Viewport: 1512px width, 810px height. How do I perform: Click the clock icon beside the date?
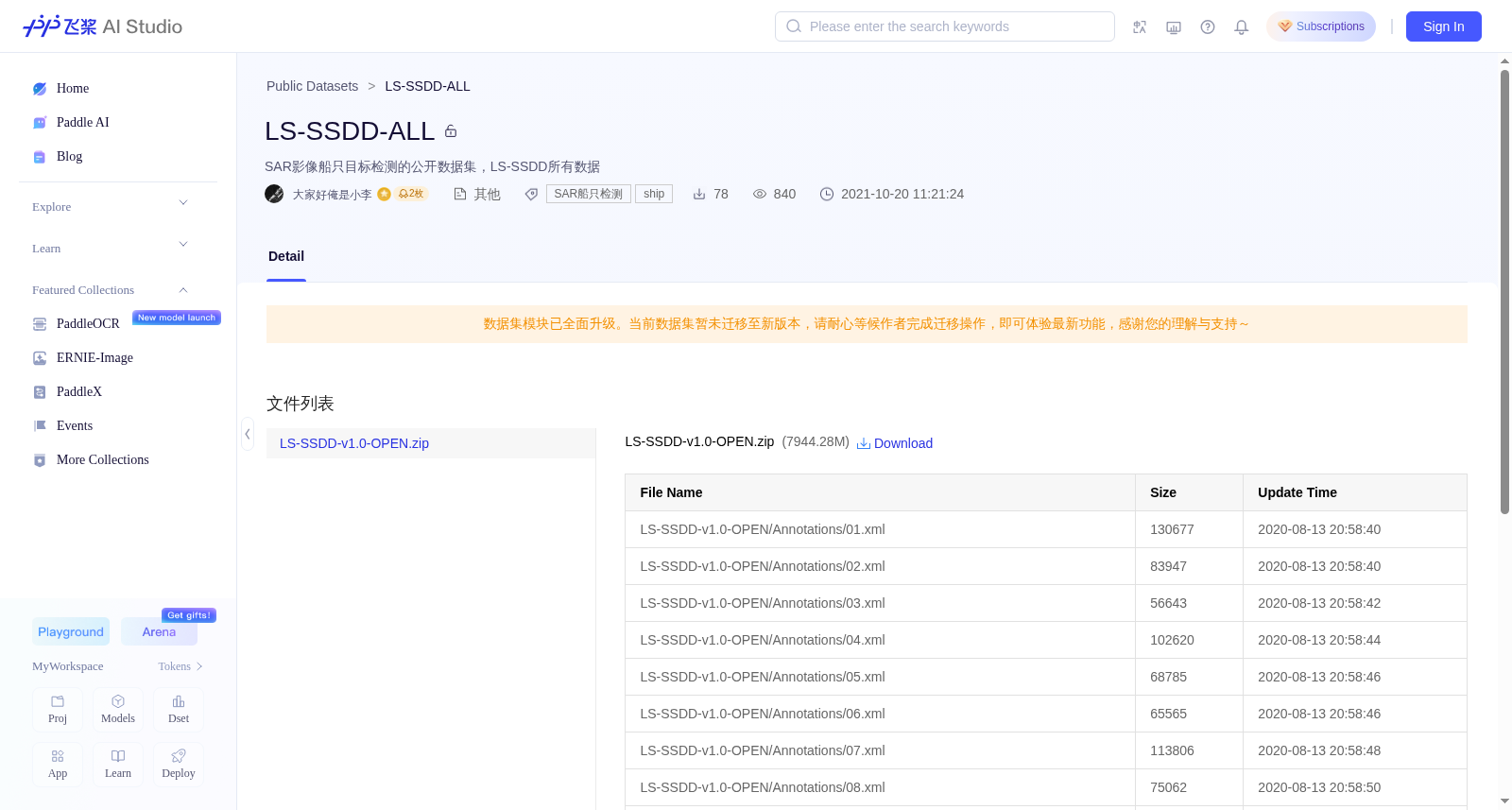[827, 194]
